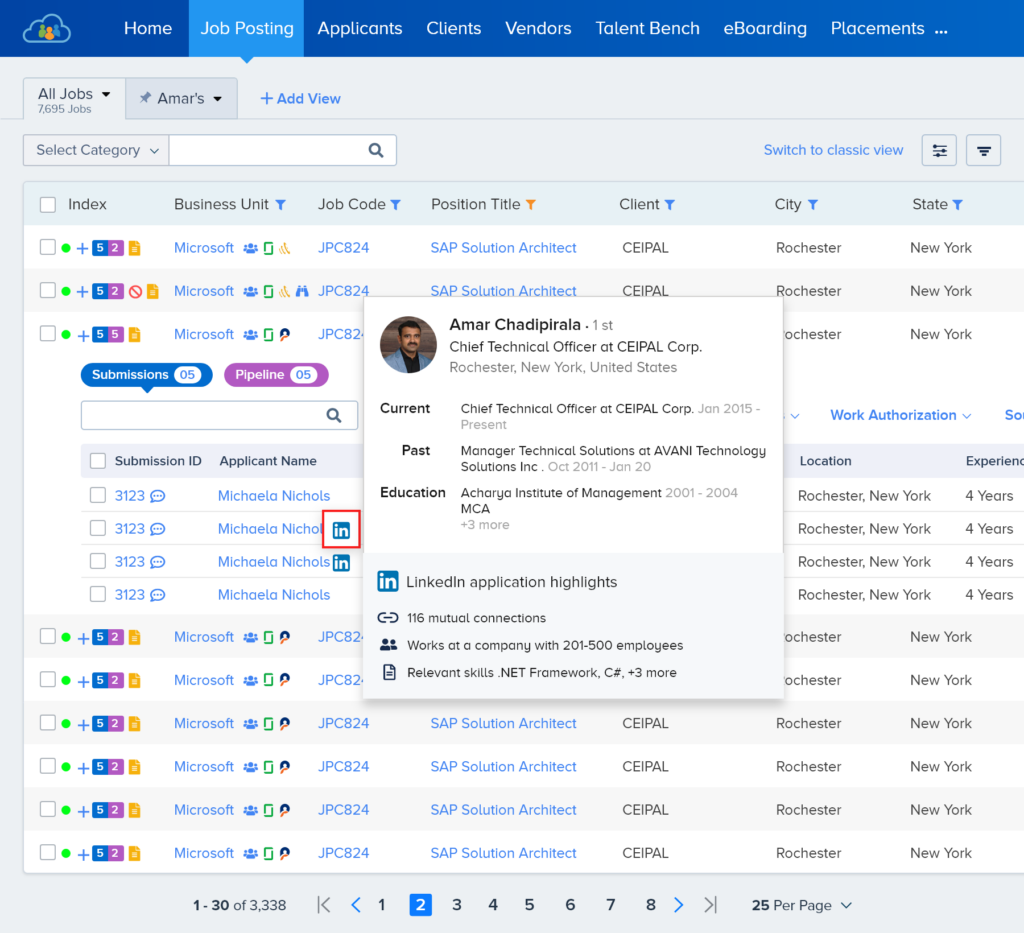Go to page 1
The height and width of the screenshot is (933, 1024).
(381, 905)
